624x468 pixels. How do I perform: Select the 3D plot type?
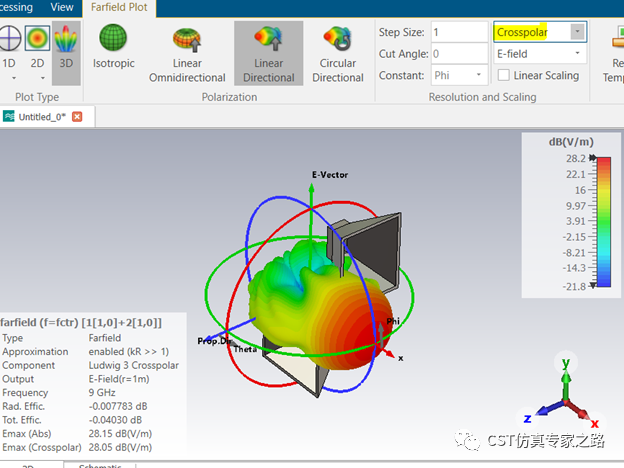(x=65, y=50)
